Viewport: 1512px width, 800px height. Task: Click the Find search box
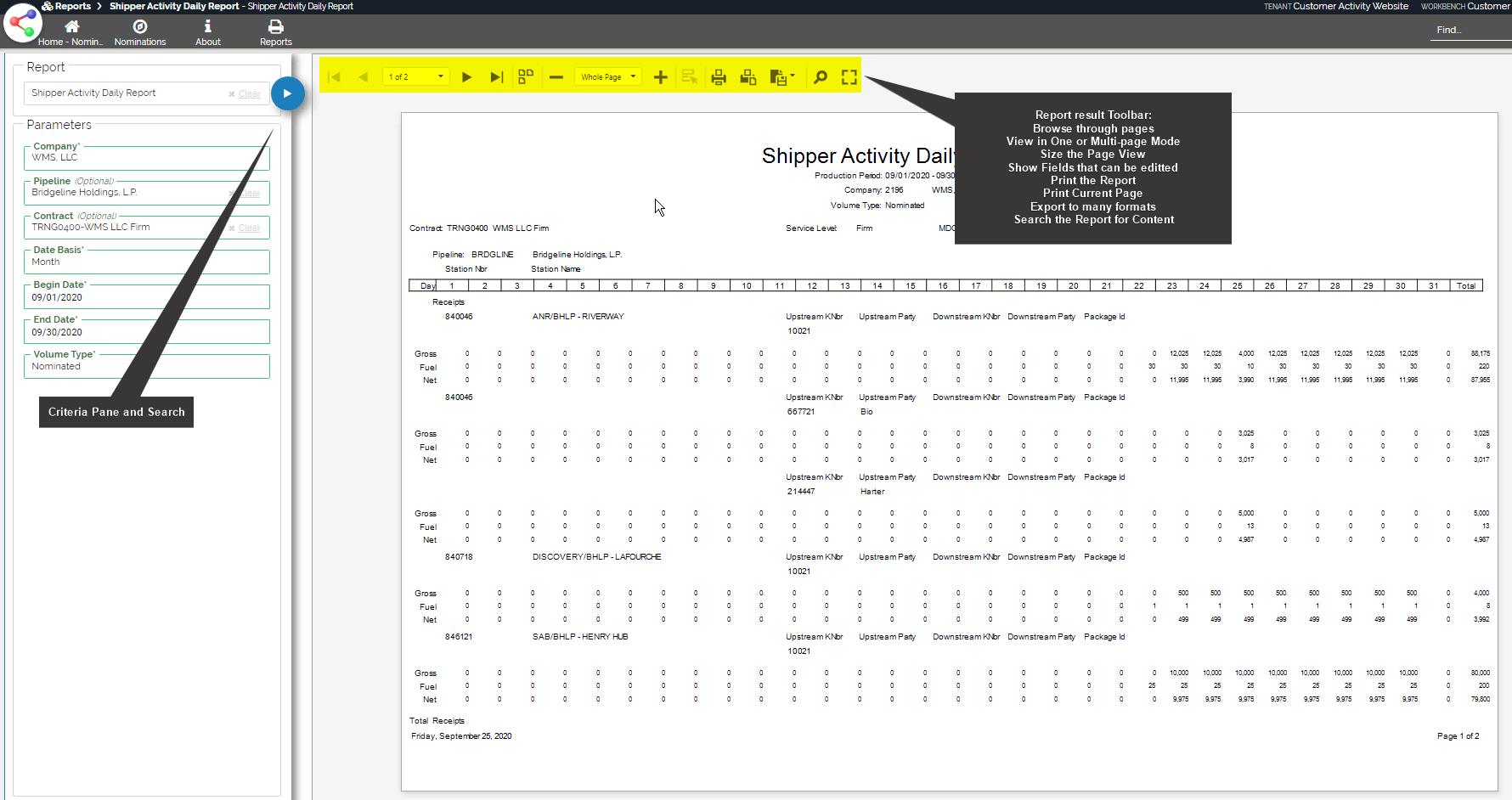(1468, 30)
